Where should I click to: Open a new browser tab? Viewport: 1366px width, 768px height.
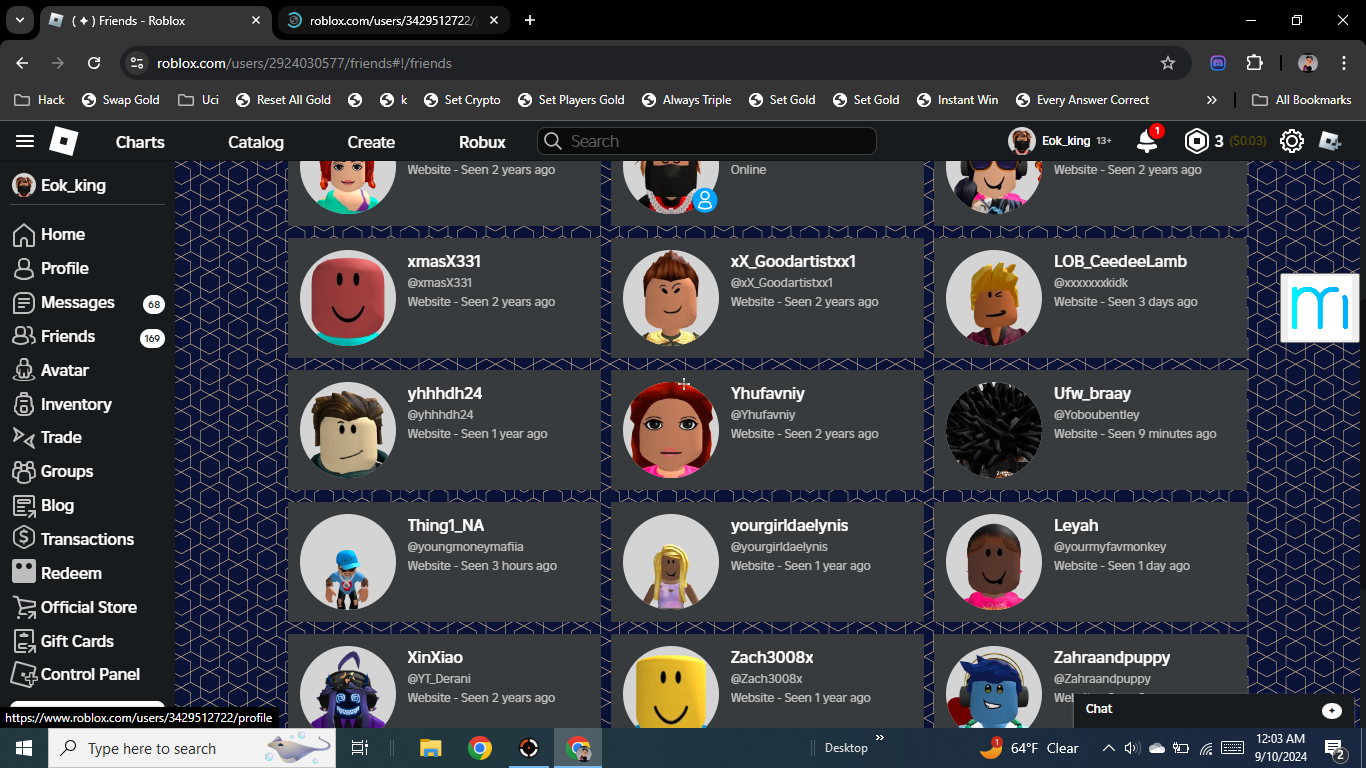pyautogui.click(x=530, y=20)
